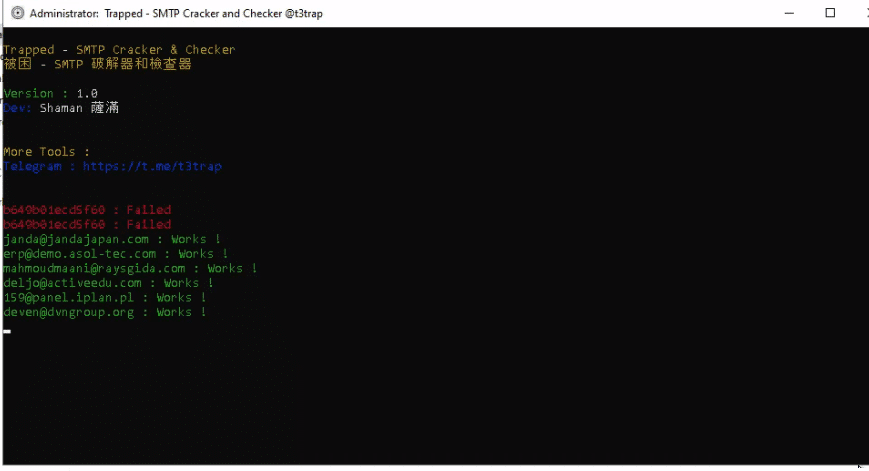Click the Telegram link https://t.me/t3trap
Viewport: 869px width, 471px height.
pyautogui.click(x=152, y=166)
